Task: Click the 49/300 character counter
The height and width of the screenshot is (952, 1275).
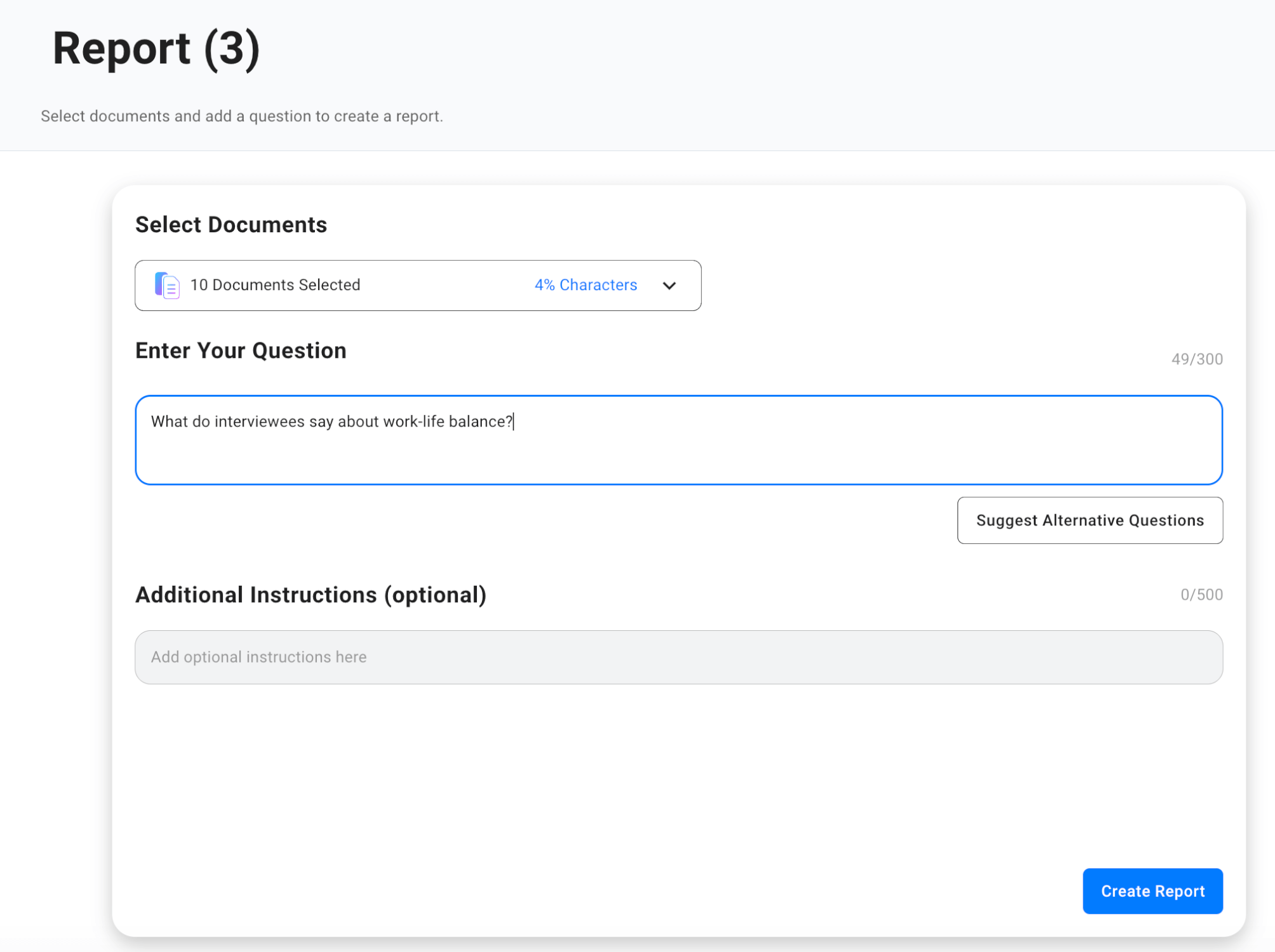Action: point(1197,359)
